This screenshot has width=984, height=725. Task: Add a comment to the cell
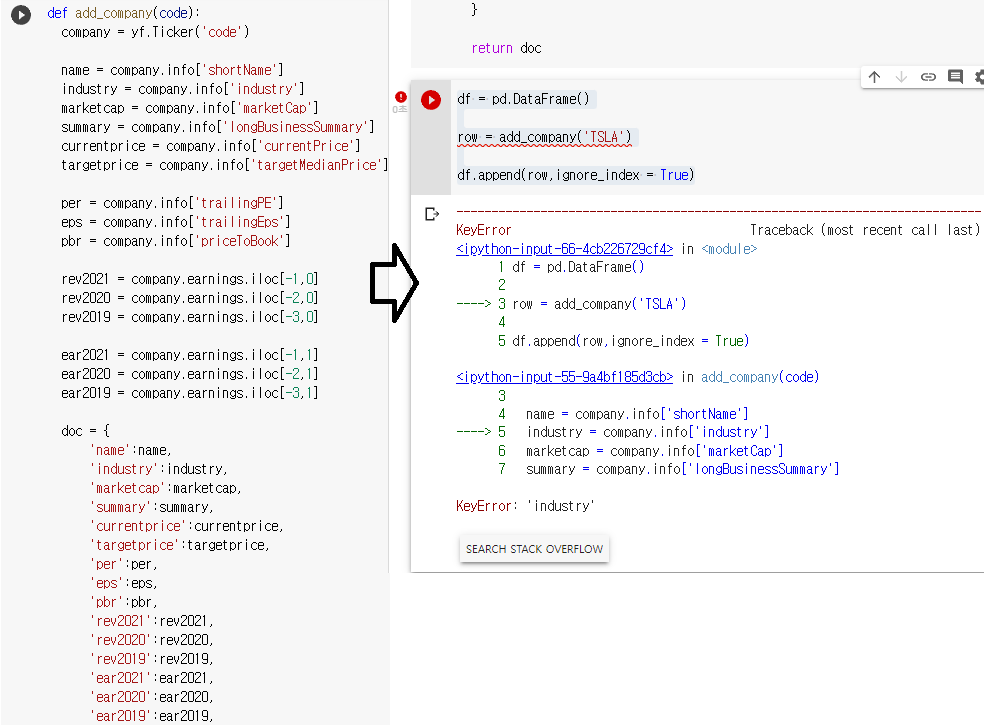tap(955, 77)
